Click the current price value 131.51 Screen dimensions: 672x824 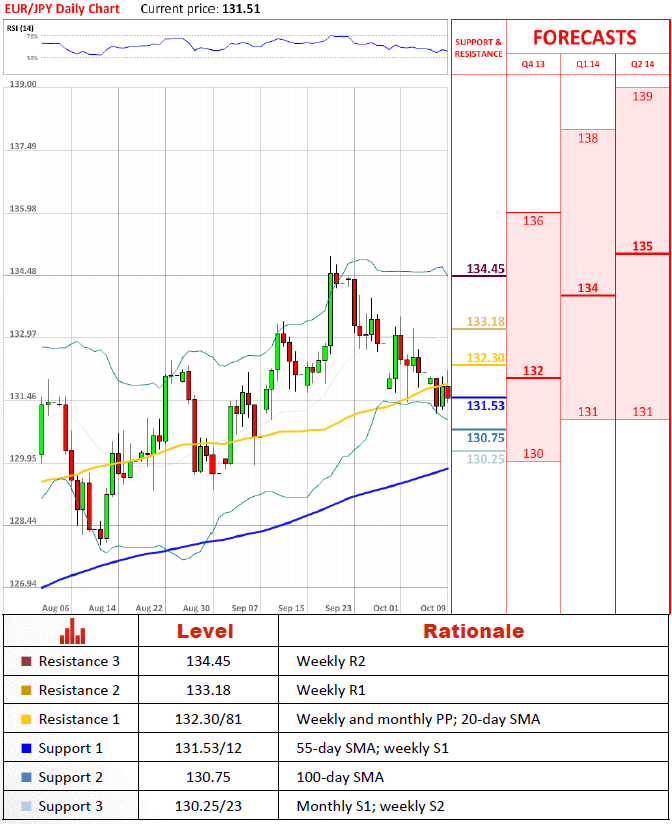click(241, 9)
